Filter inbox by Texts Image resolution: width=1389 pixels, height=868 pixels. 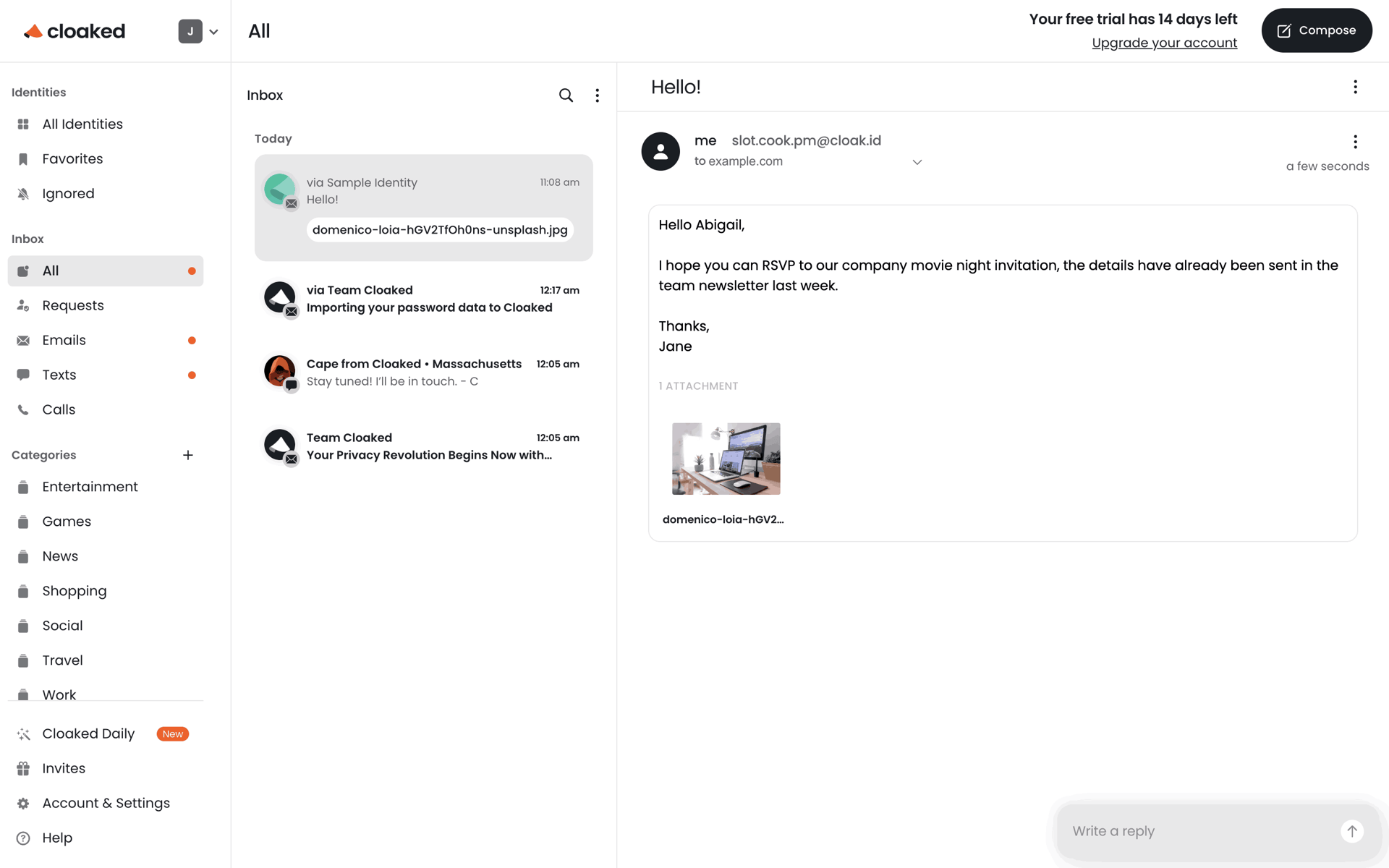(x=106, y=375)
